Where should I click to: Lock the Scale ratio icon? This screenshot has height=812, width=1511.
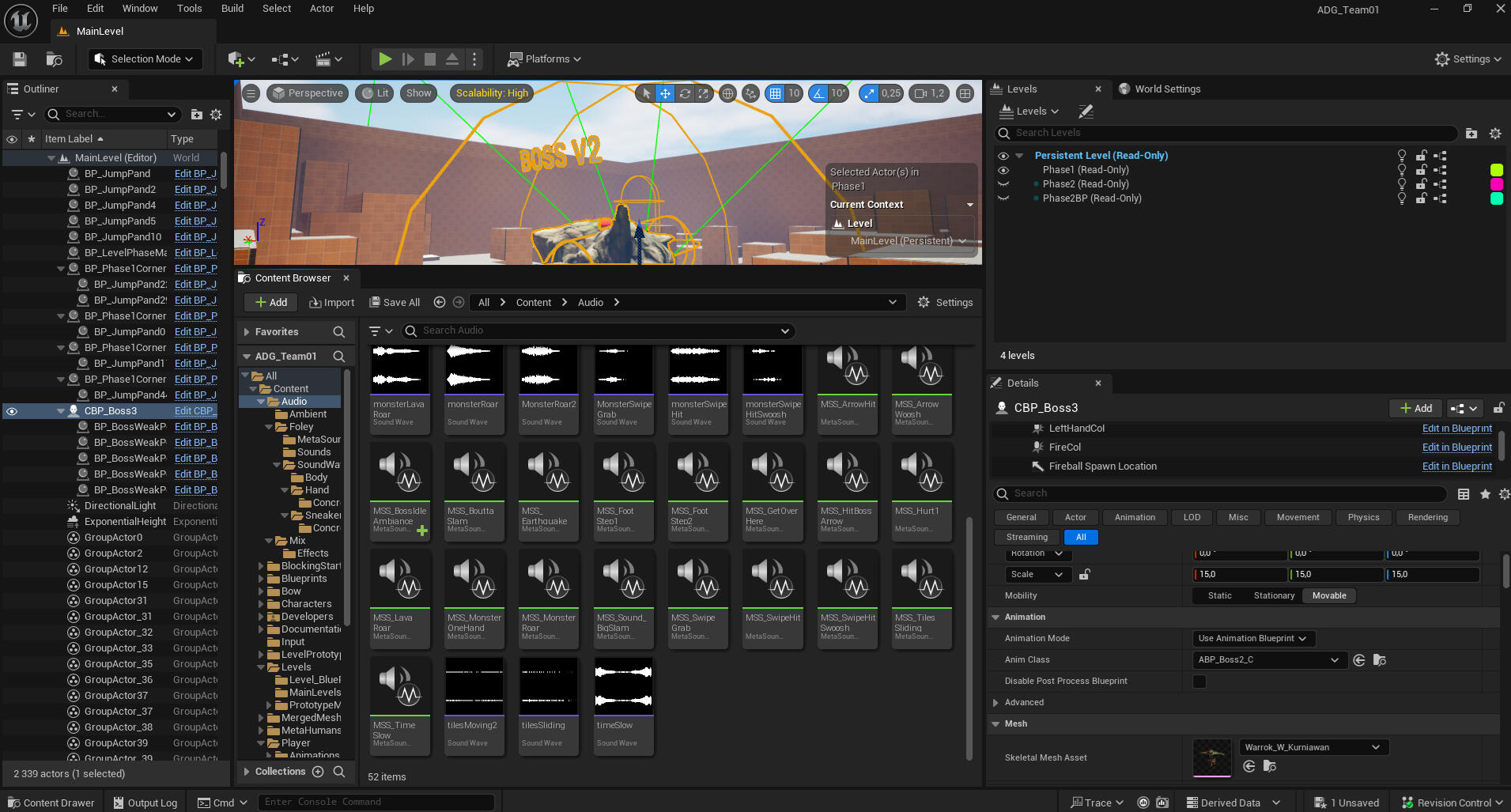(x=1085, y=575)
